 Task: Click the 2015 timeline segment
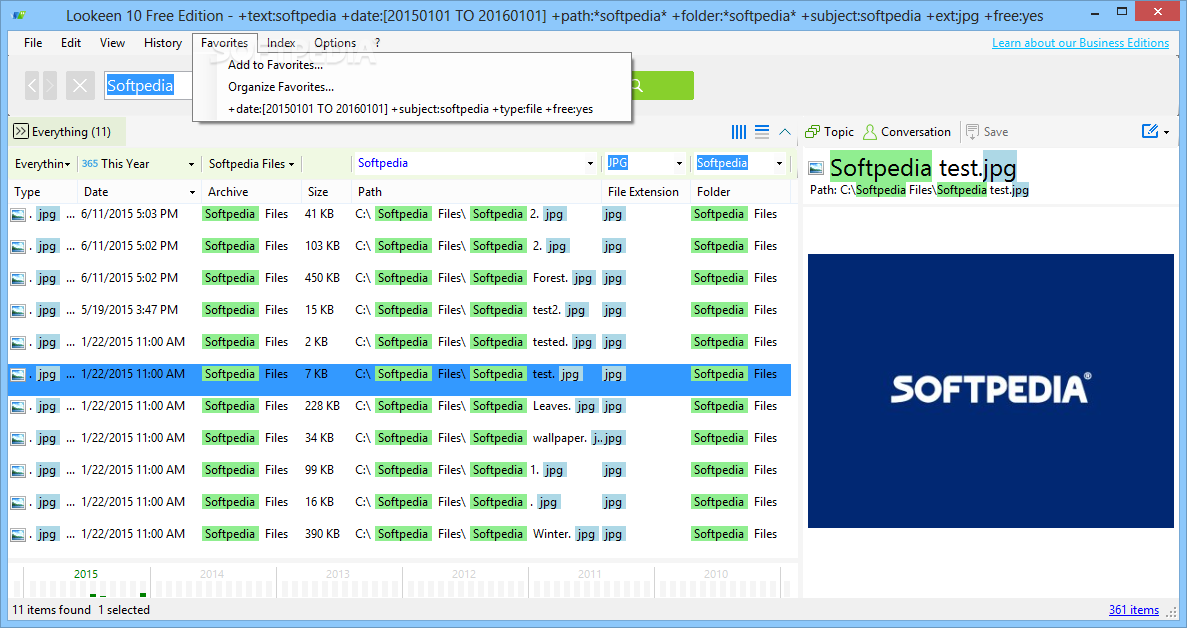tap(86, 582)
